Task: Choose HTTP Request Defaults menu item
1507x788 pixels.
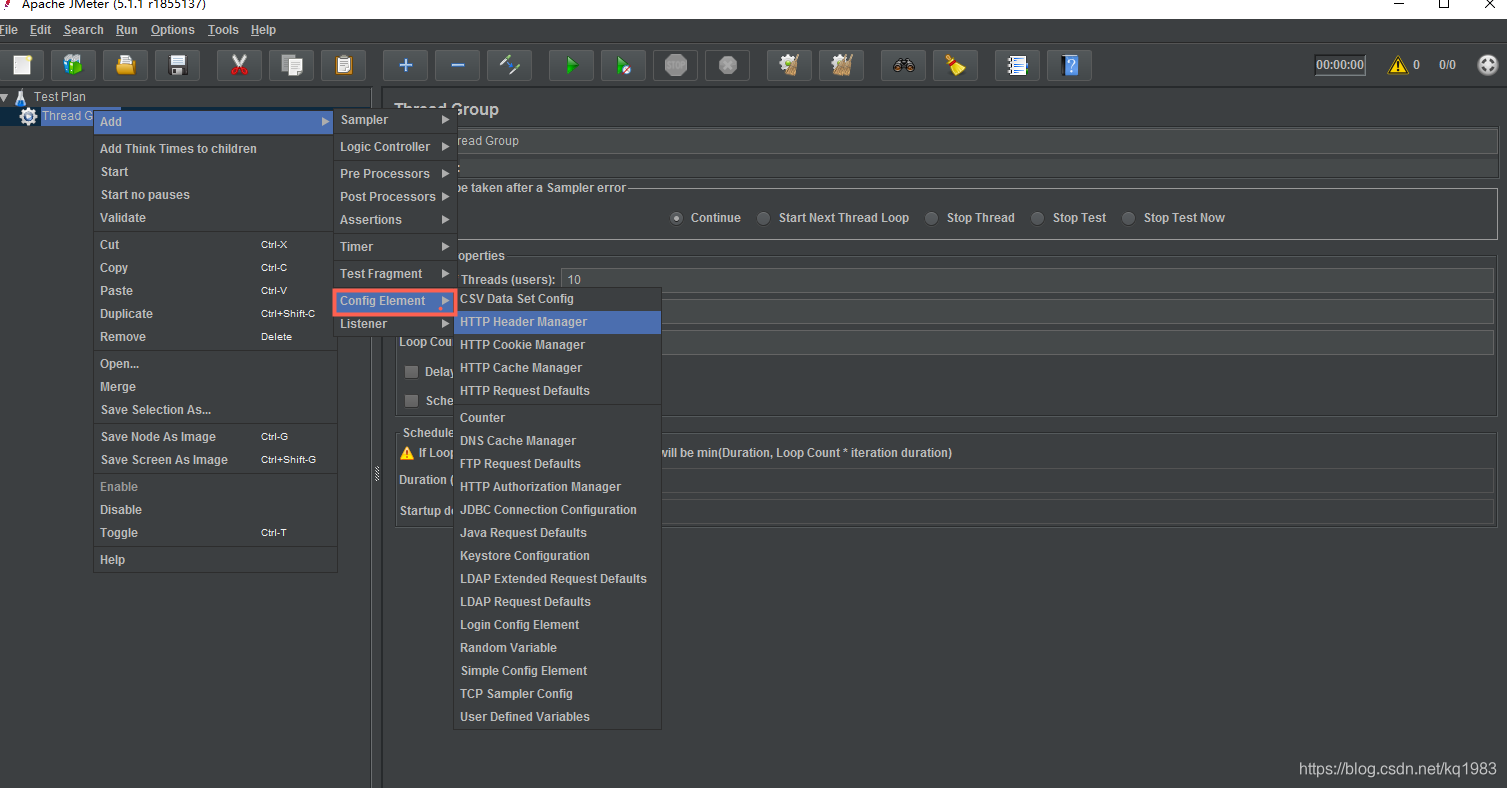Action: click(x=557, y=391)
